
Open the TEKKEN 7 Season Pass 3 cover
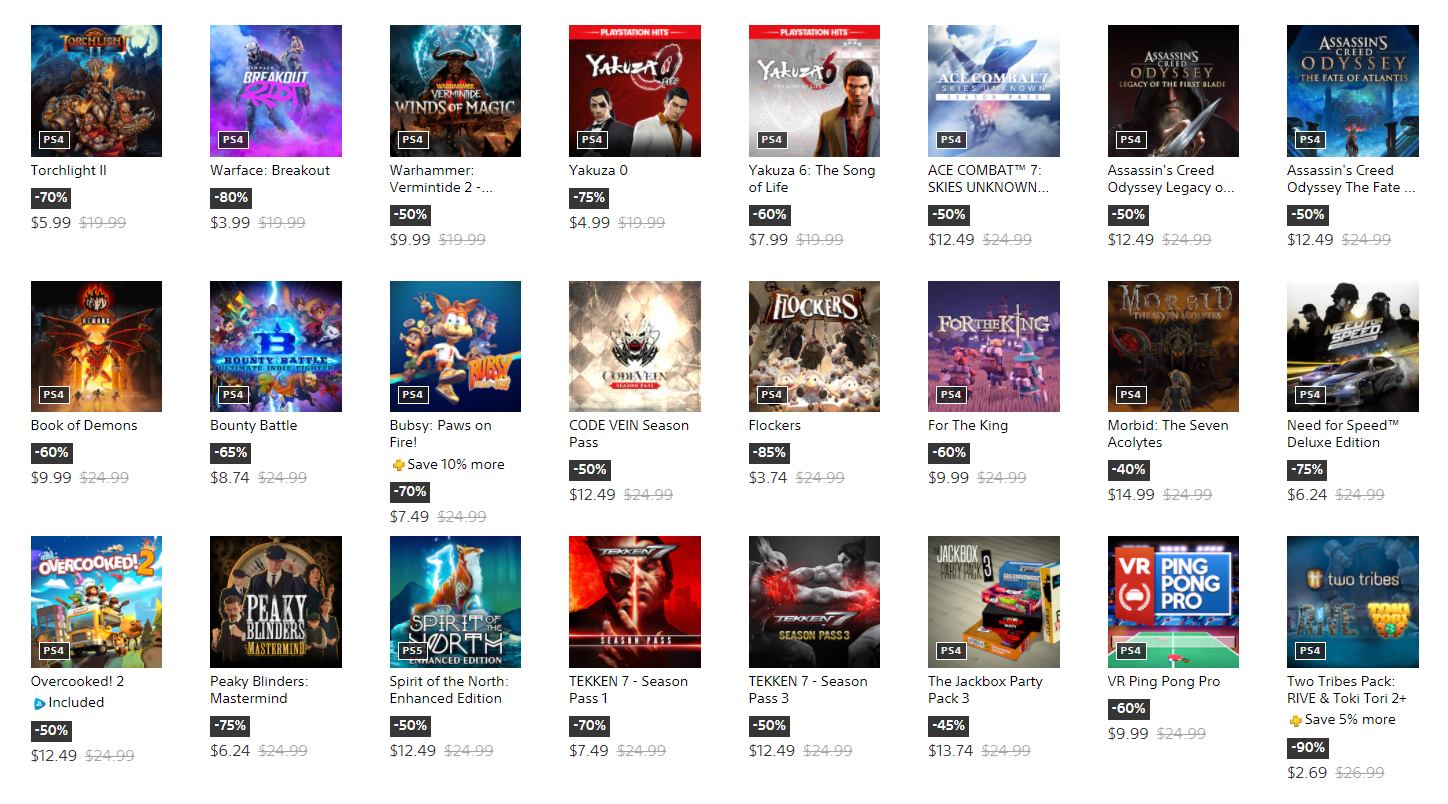[814, 602]
